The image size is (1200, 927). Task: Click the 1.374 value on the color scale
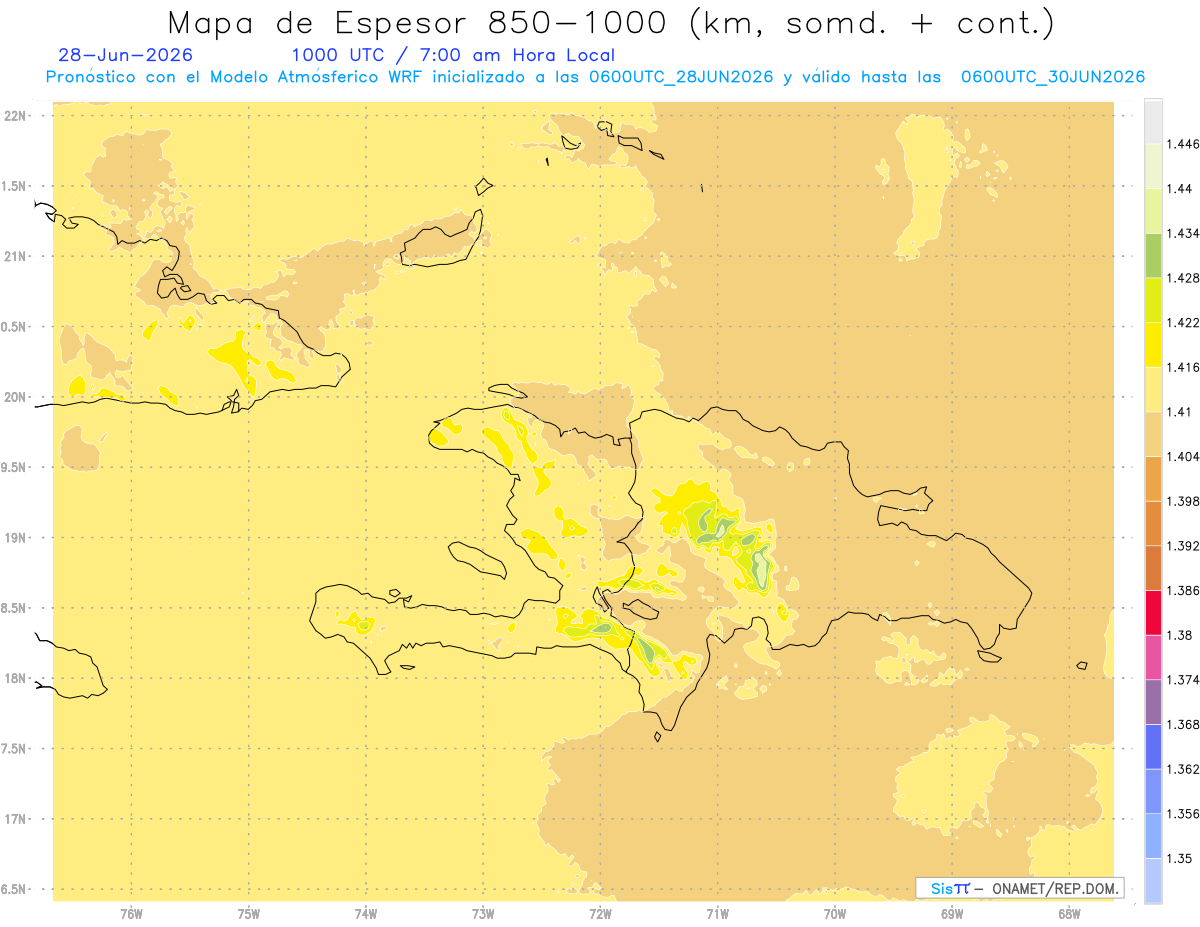click(1181, 679)
